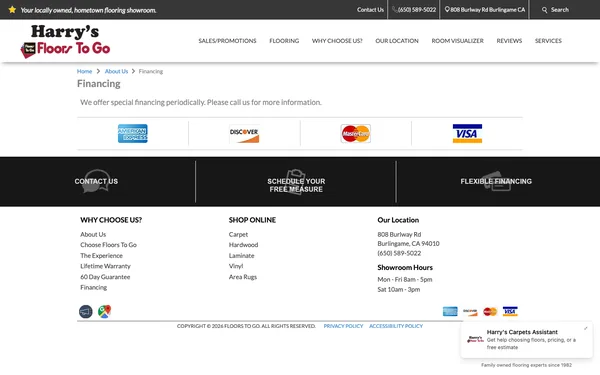Screen dimensions: 600x375
Task: Click footer phone number (650) 589-5022
Action: 399,253
